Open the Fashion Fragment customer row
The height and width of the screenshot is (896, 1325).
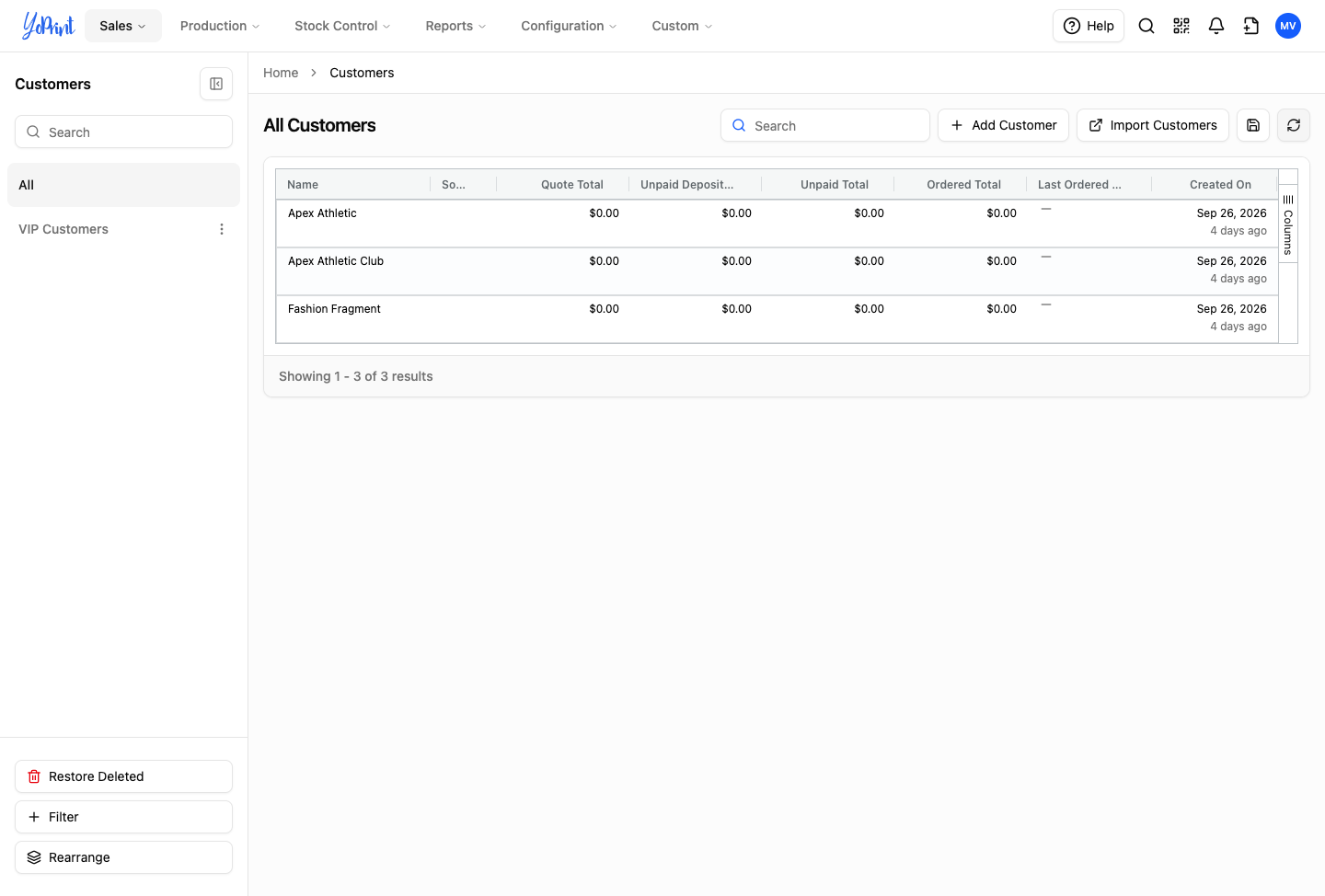pyautogui.click(x=777, y=319)
